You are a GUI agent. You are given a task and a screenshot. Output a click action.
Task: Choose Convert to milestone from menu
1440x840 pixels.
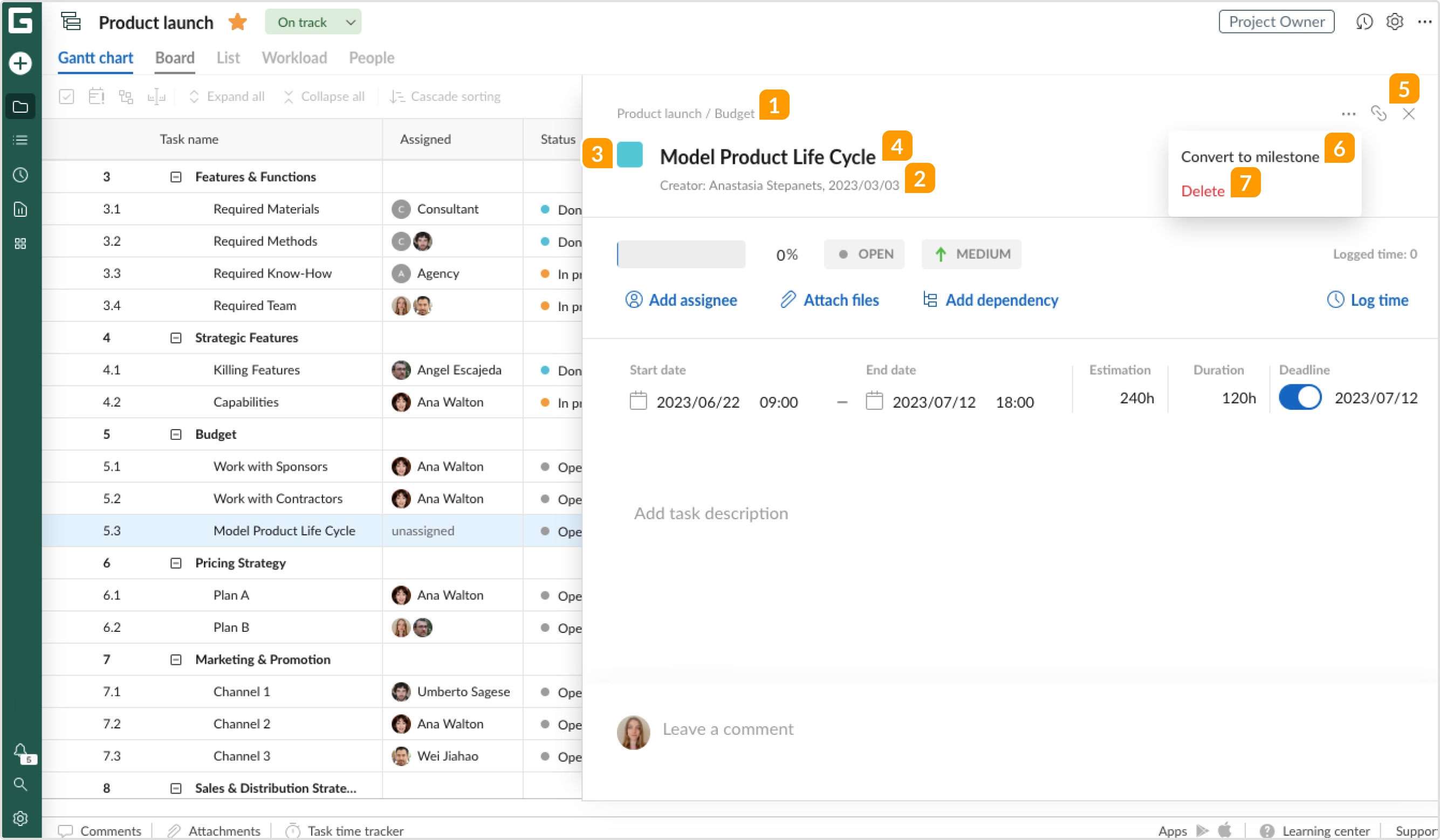[1250, 156]
